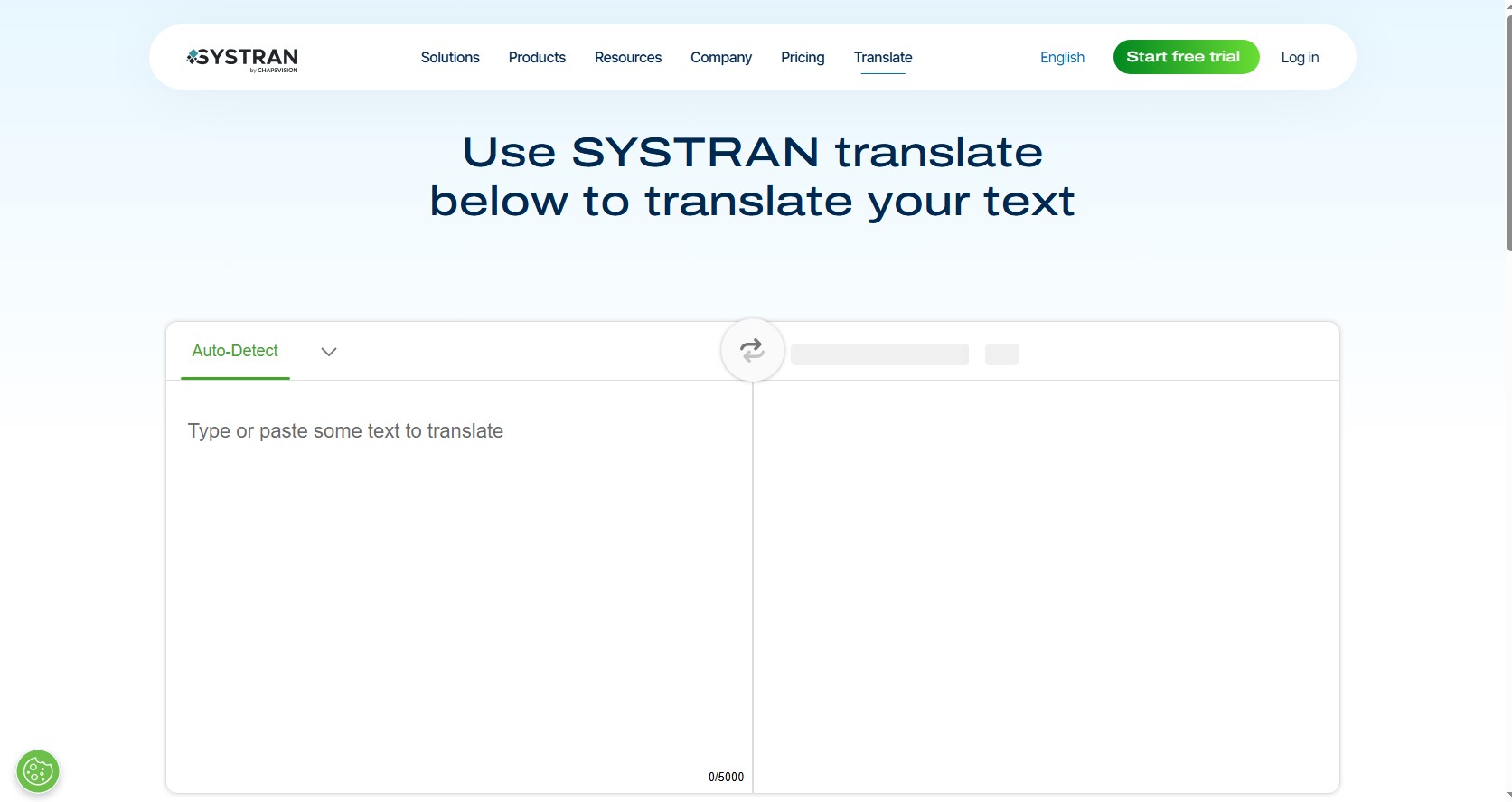Change site language from English
Viewport: 1512px width, 802px height.
point(1062,58)
